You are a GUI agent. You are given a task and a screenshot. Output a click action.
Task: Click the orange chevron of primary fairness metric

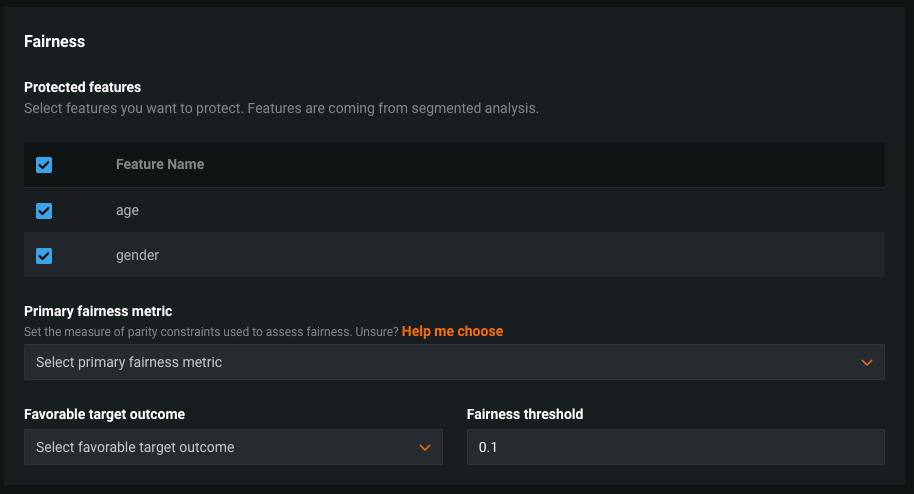click(867, 363)
